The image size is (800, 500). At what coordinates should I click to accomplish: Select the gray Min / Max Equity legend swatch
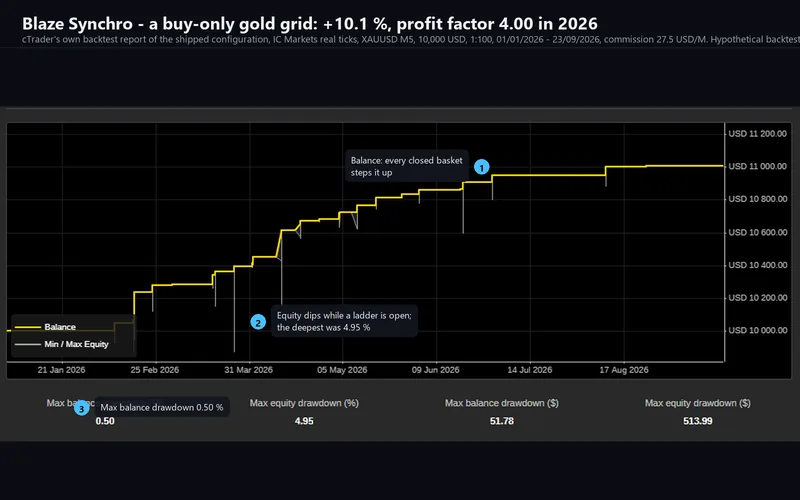[x=28, y=344]
